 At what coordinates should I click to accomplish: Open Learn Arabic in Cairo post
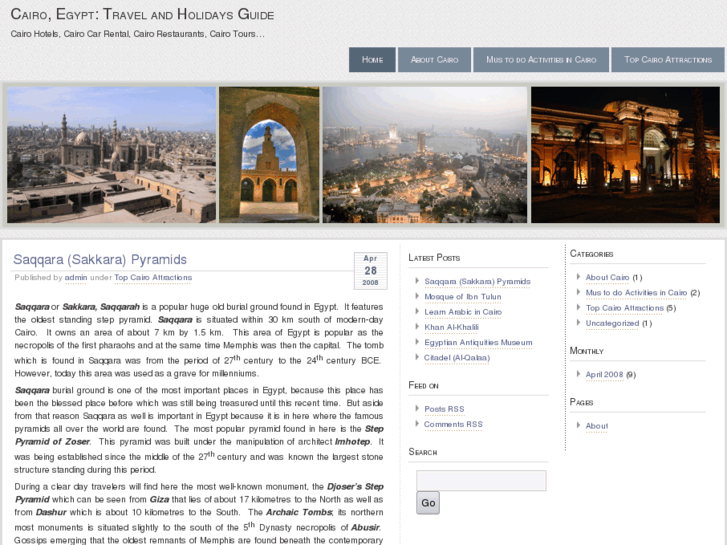[x=463, y=312]
